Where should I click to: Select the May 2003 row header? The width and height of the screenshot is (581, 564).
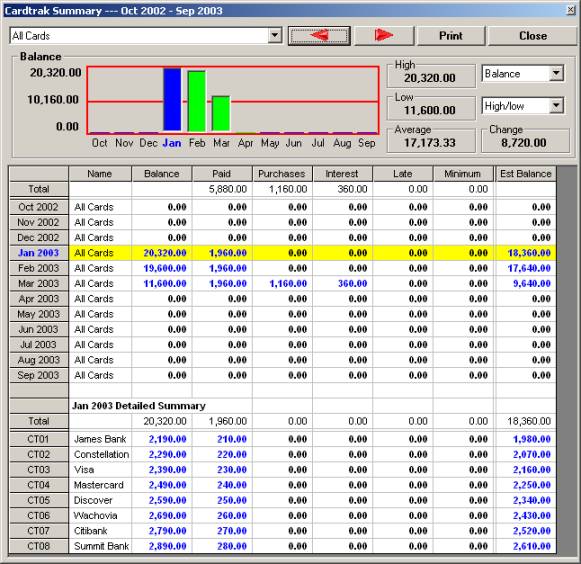click(39, 314)
